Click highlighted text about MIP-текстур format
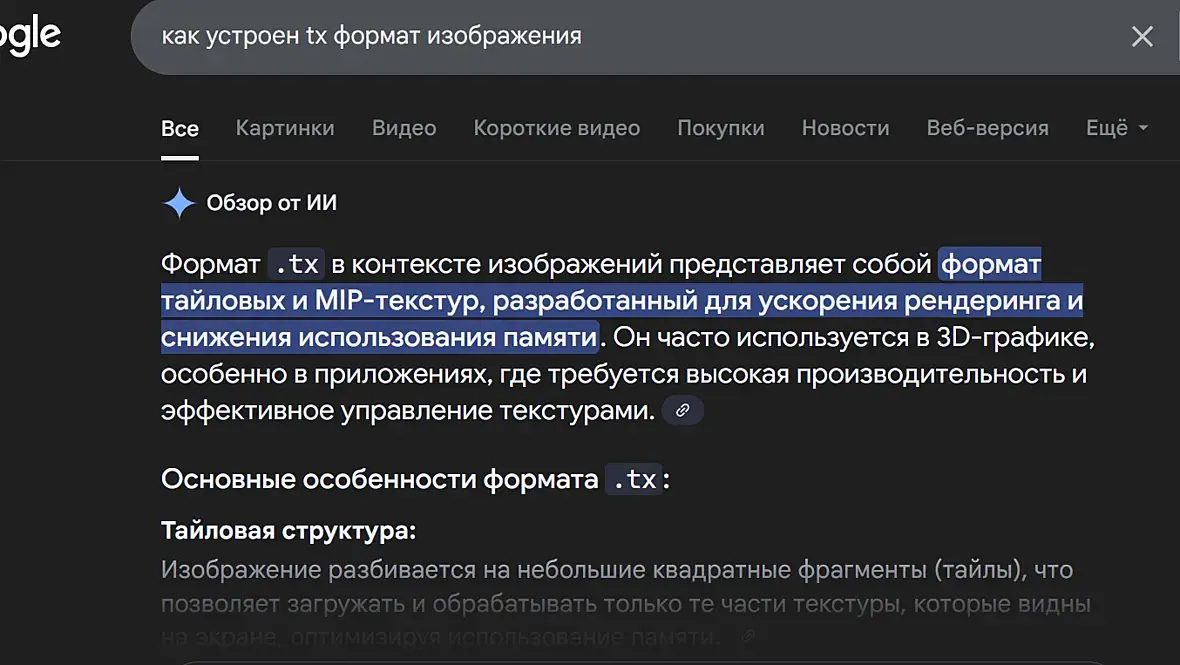This screenshot has width=1180, height=665. pyautogui.click(x=620, y=301)
